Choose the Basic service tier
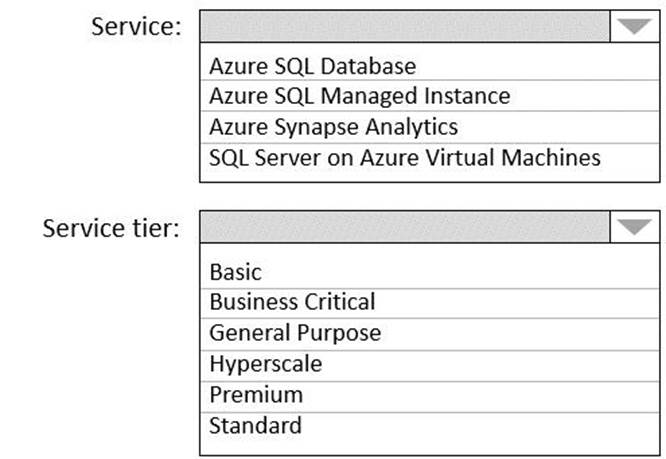The width and height of the screenshot is (666, 459). tap(235, 272)
